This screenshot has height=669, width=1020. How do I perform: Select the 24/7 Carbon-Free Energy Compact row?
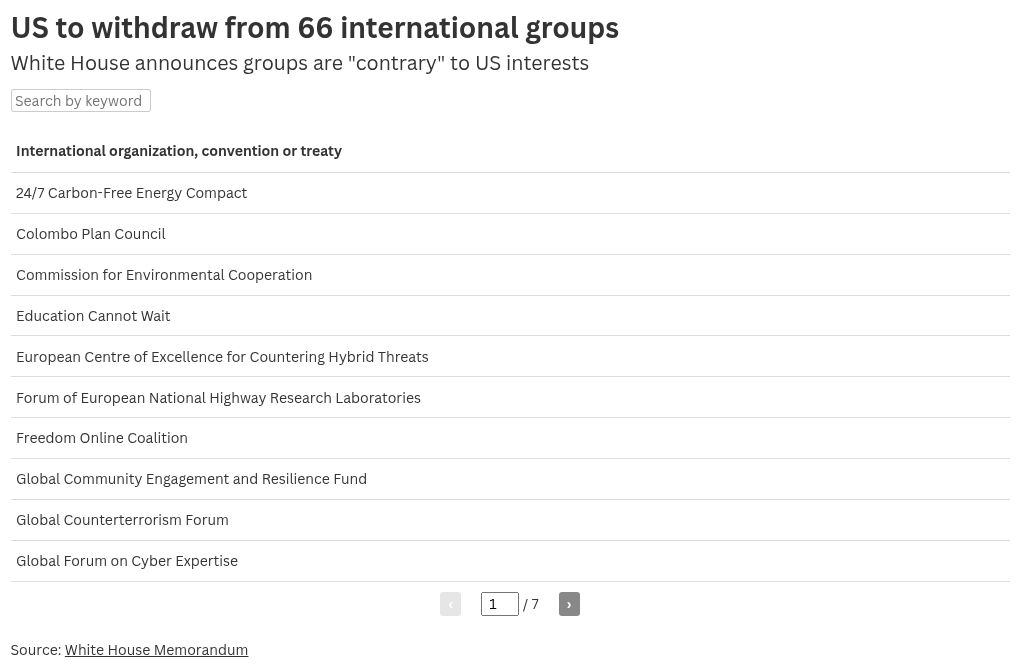pyautogui.click(x=131, y=193)
